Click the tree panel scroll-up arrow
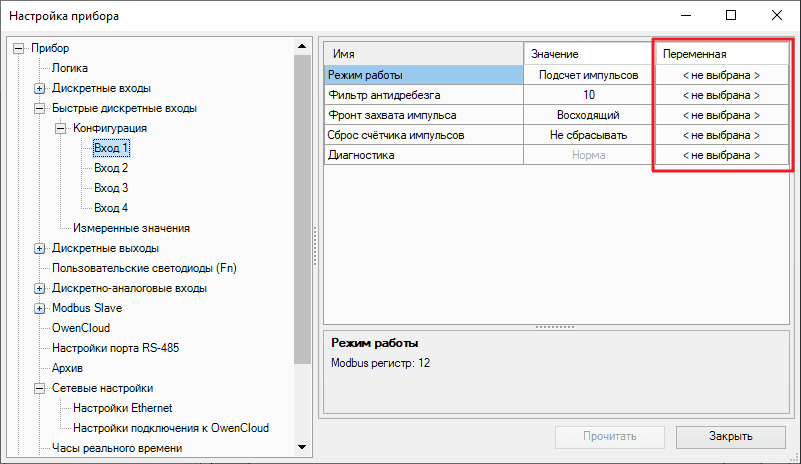The image size is (801, 464). click(x=302, y=46)
